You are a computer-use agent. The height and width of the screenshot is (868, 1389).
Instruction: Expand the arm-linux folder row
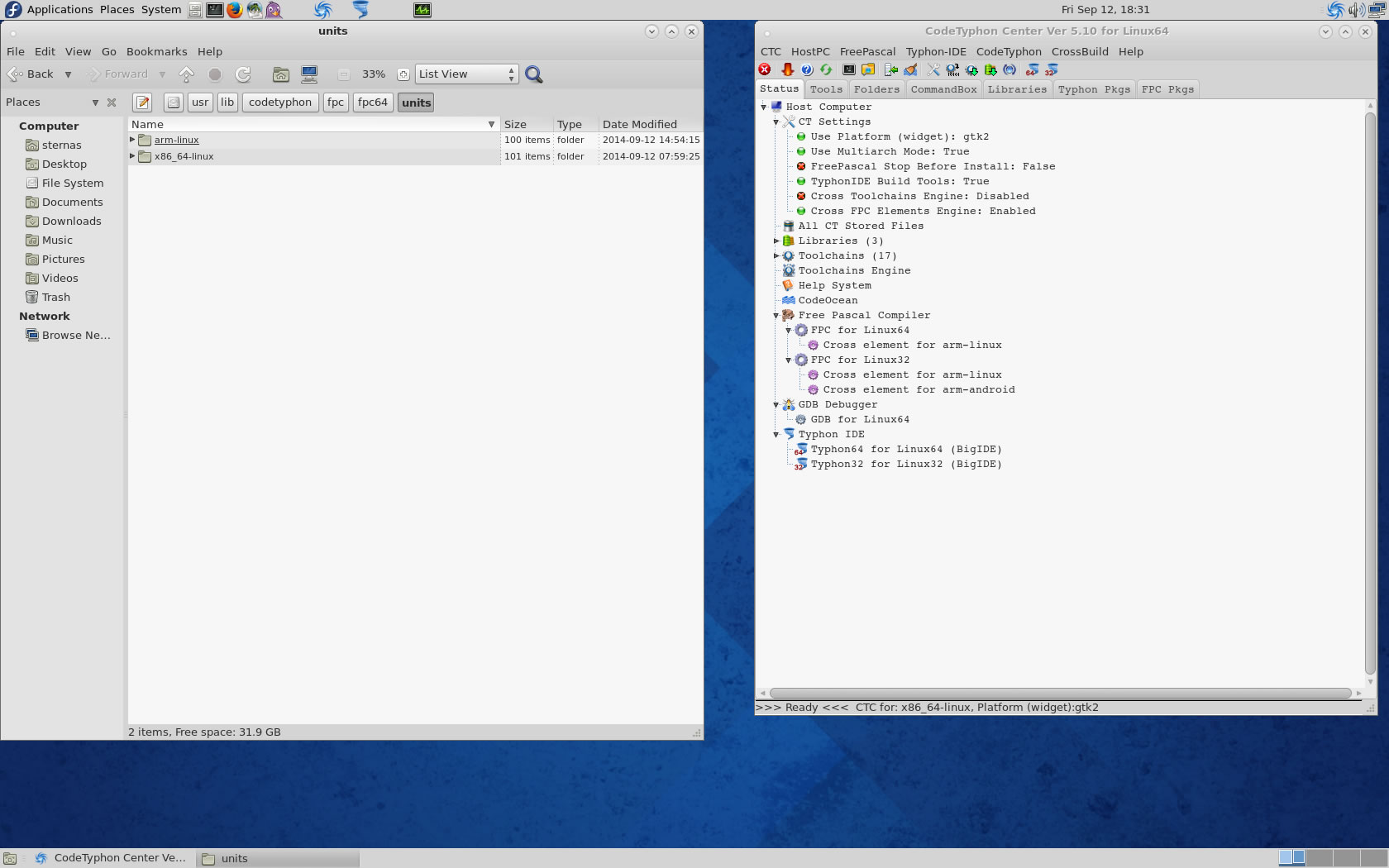coord(132,140)
